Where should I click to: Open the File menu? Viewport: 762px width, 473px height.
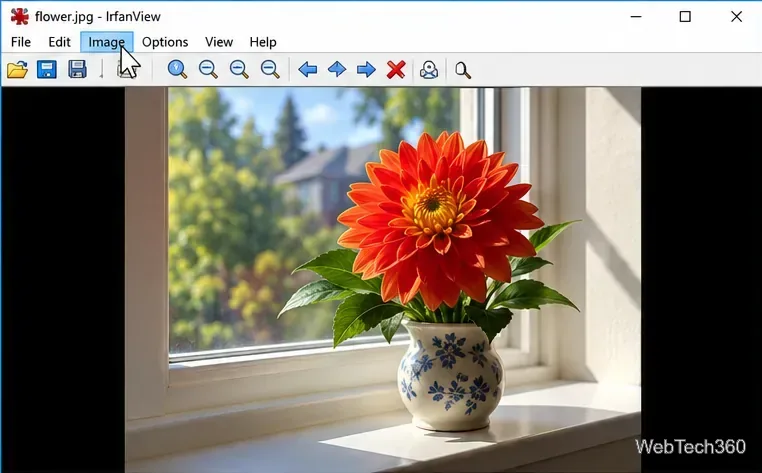click(21, 42)
